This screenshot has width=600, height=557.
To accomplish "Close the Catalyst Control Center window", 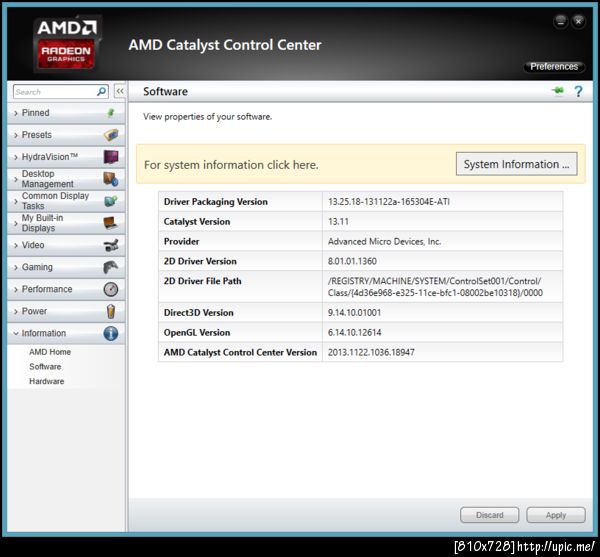I will pyautogui.click(x=578, y=21).
